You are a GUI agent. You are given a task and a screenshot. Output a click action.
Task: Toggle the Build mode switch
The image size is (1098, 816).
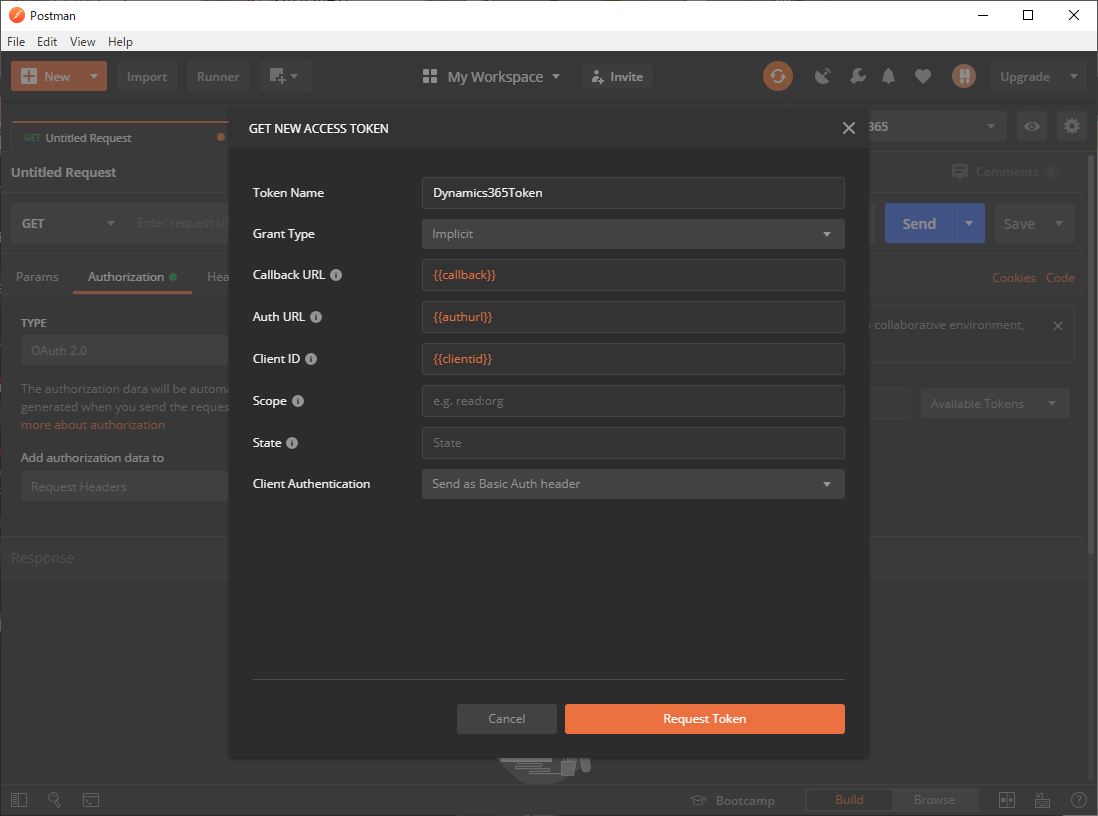pos(849,800)
